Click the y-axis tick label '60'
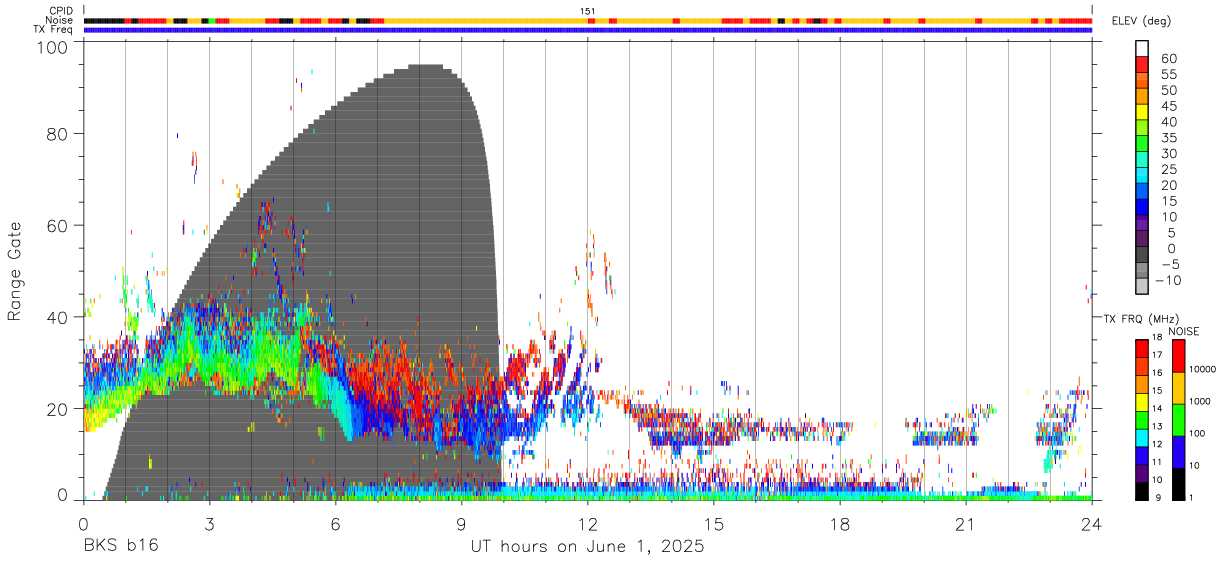This screenshot has height=567, width=1228. click(x=59, y=225)
